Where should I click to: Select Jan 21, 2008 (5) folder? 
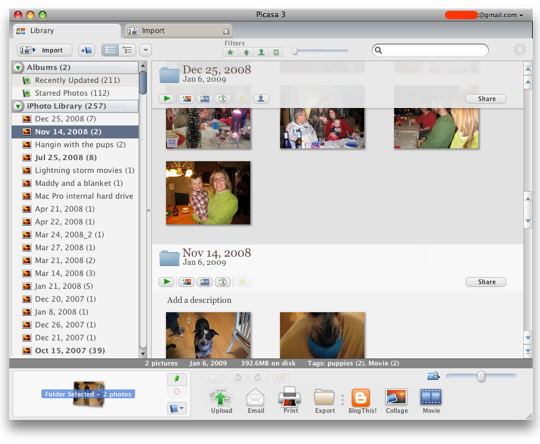(x=75, y=286)
